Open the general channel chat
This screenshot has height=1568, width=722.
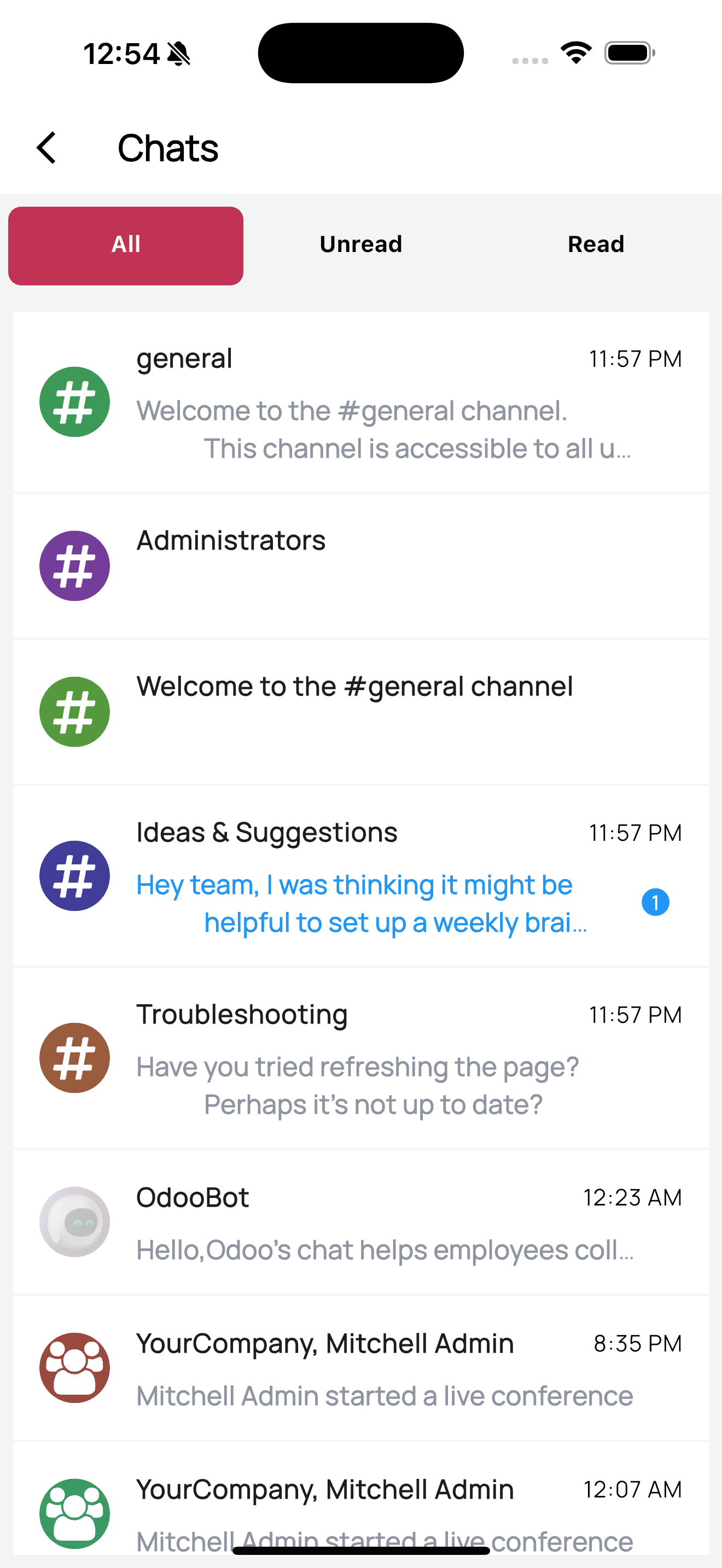point(184,359)
